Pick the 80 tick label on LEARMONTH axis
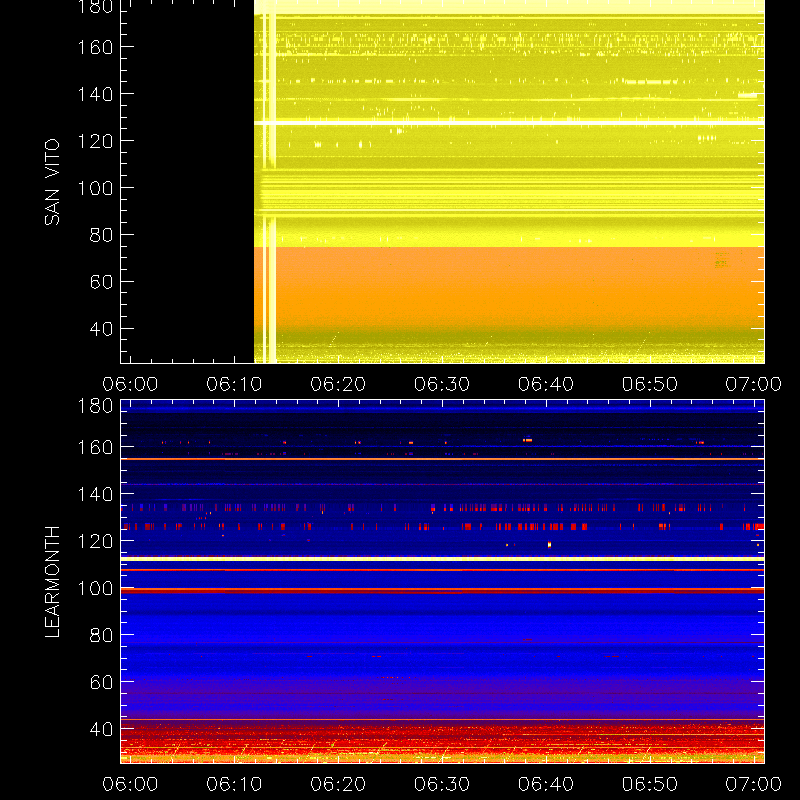This screenshot has width=800, height=800. 102,635
